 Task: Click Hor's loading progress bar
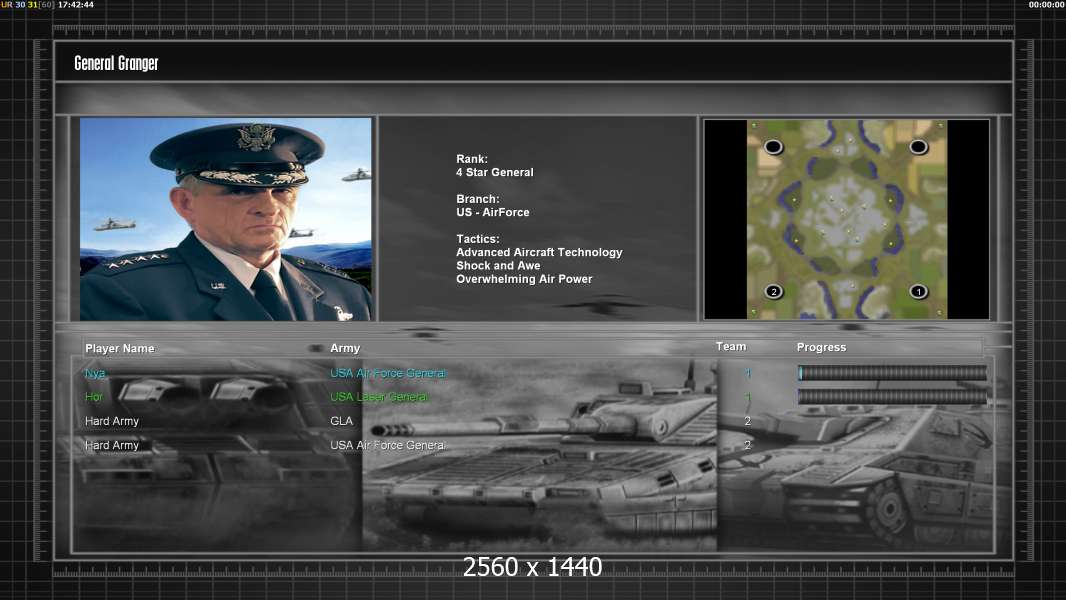coord(892,397)
